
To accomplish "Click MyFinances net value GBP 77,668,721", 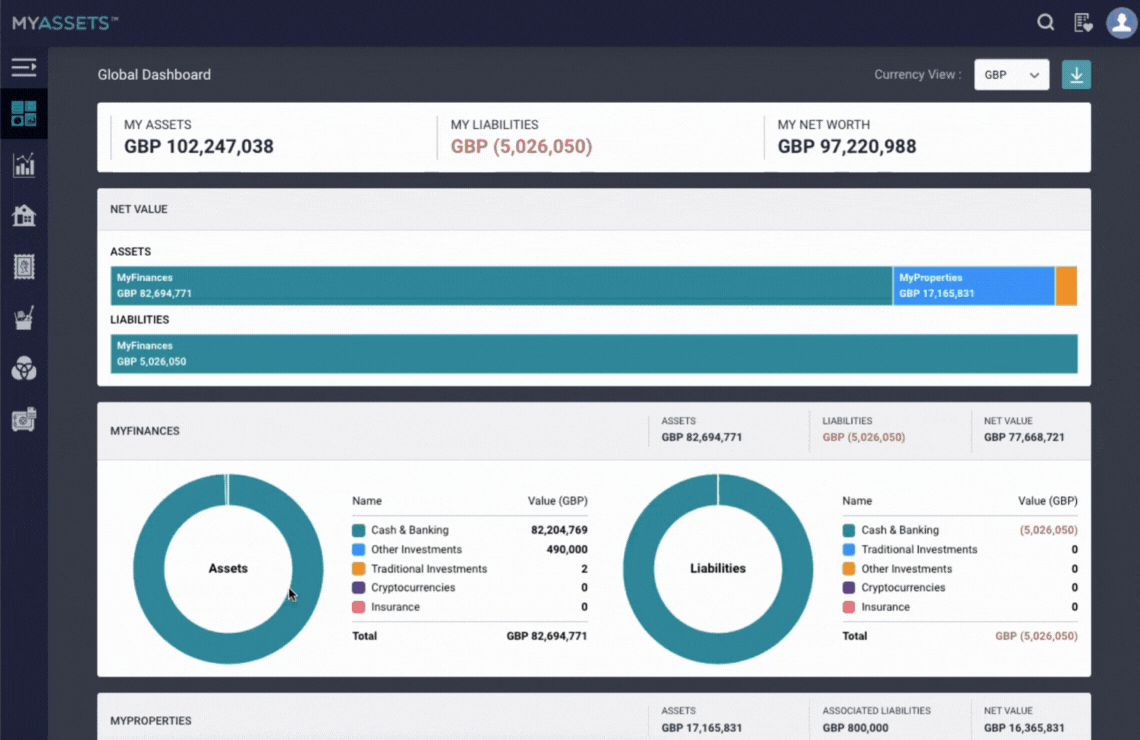I will pyautogui.click(x=1024, y=437).
